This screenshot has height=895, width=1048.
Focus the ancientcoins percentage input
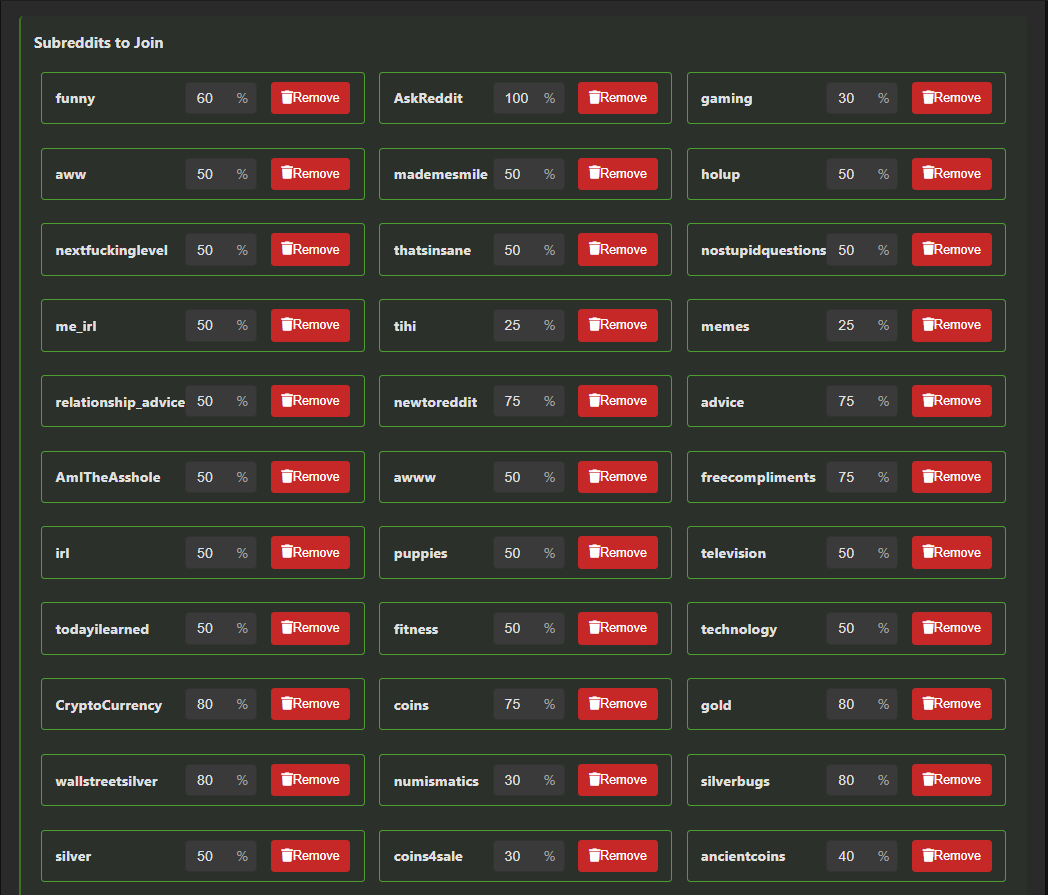pos(862,856)
